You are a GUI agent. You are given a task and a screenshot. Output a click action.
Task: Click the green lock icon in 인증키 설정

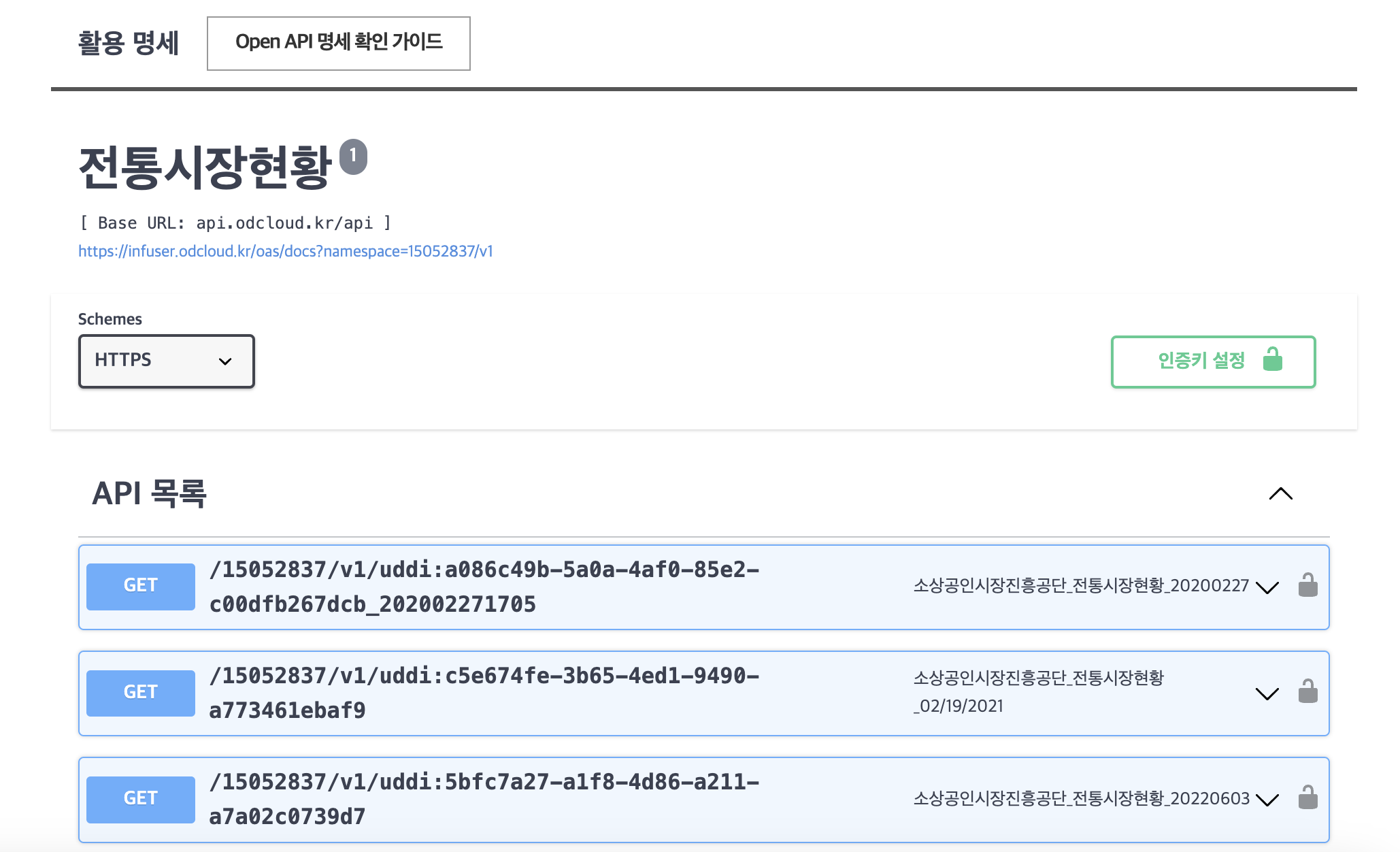1272,359
